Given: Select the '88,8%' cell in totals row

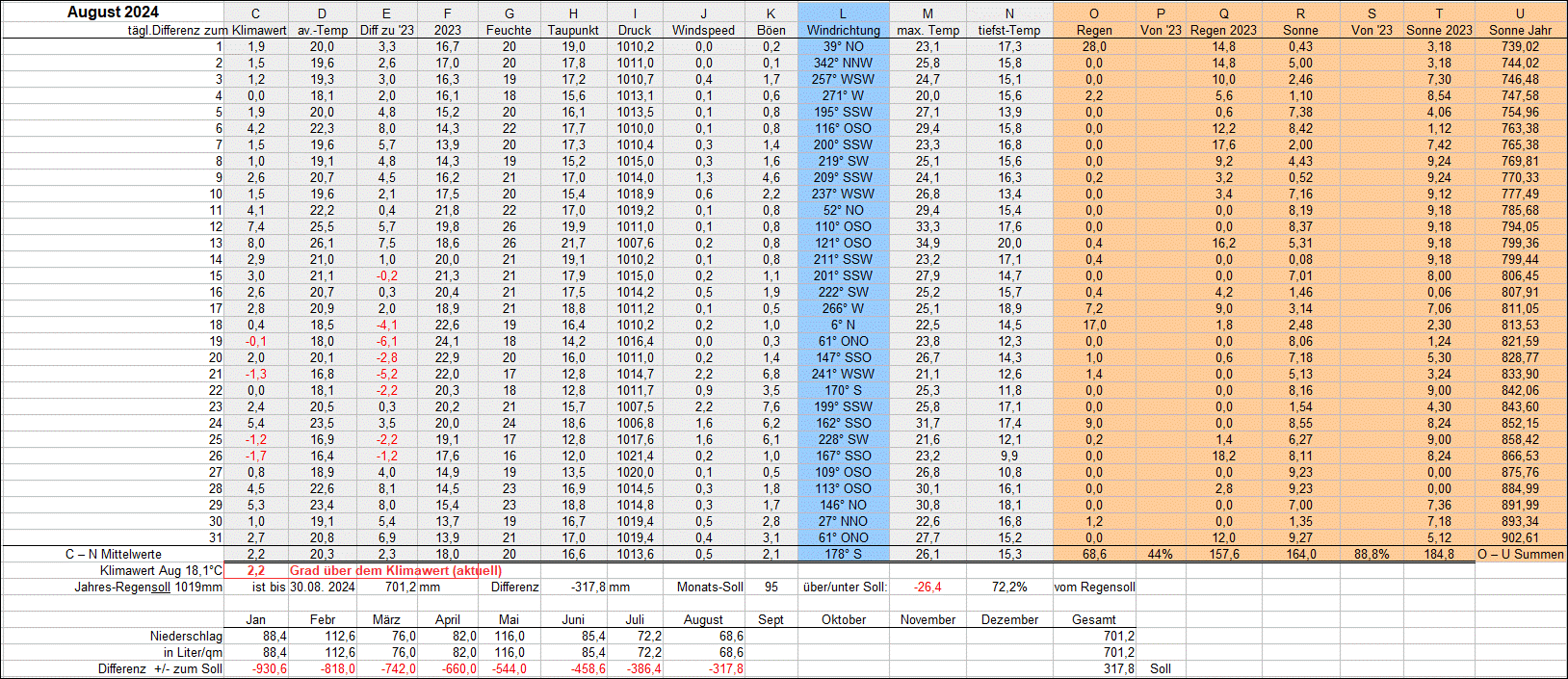Looking at the screenshot, I should (1372, 554).
